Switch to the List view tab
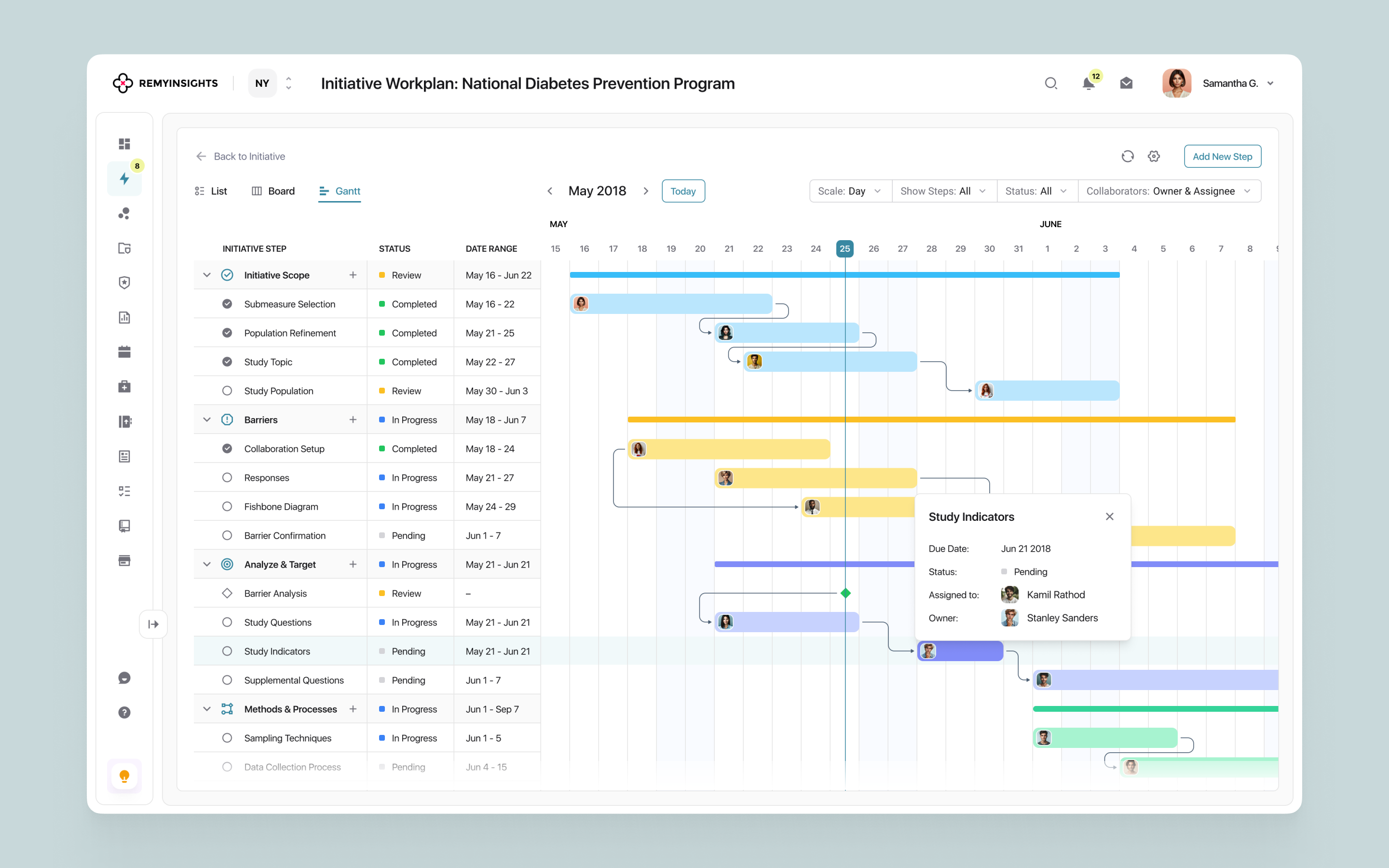1389x868 pixels. [211, 191]
